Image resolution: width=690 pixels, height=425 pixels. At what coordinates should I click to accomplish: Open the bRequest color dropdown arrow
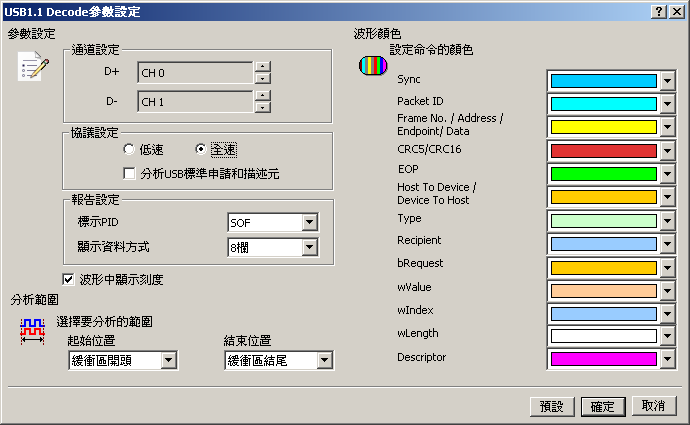(x=668, y=267)
